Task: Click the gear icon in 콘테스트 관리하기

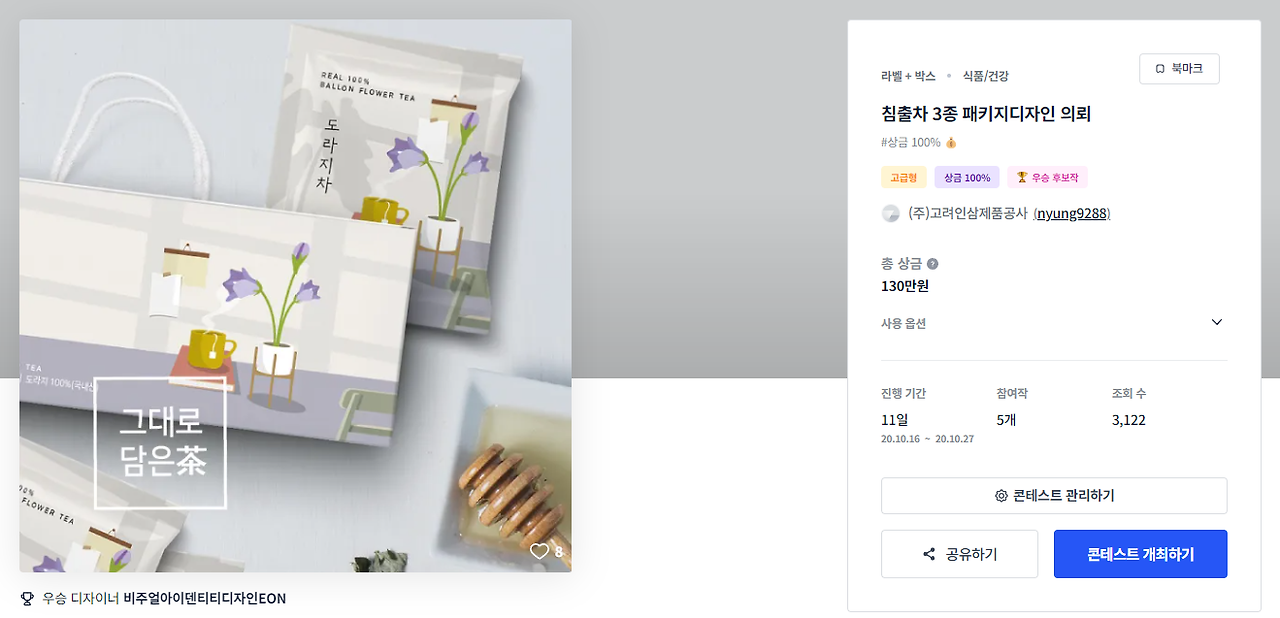Action: 1001,496
